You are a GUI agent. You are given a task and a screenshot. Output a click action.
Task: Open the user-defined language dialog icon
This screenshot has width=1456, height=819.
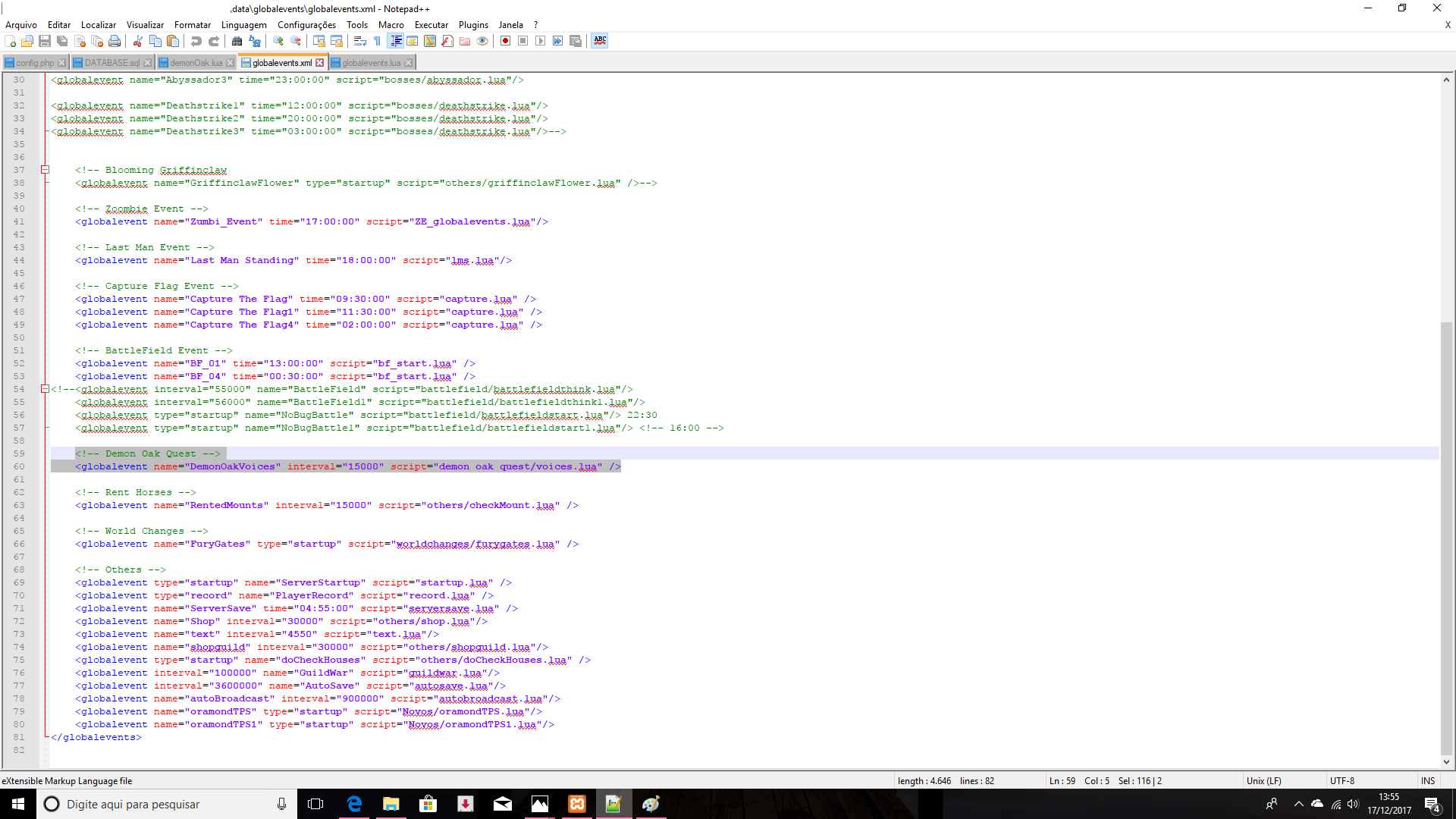413,41
